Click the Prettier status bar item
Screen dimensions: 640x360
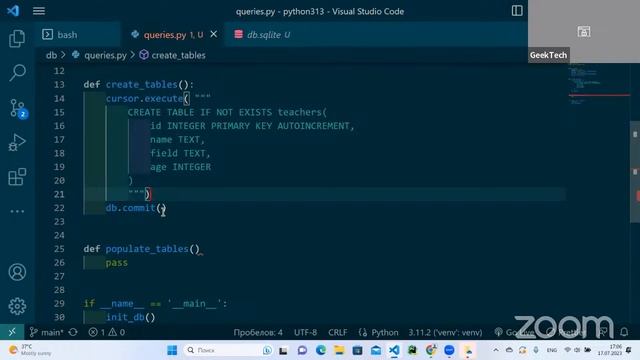(567, 332)
